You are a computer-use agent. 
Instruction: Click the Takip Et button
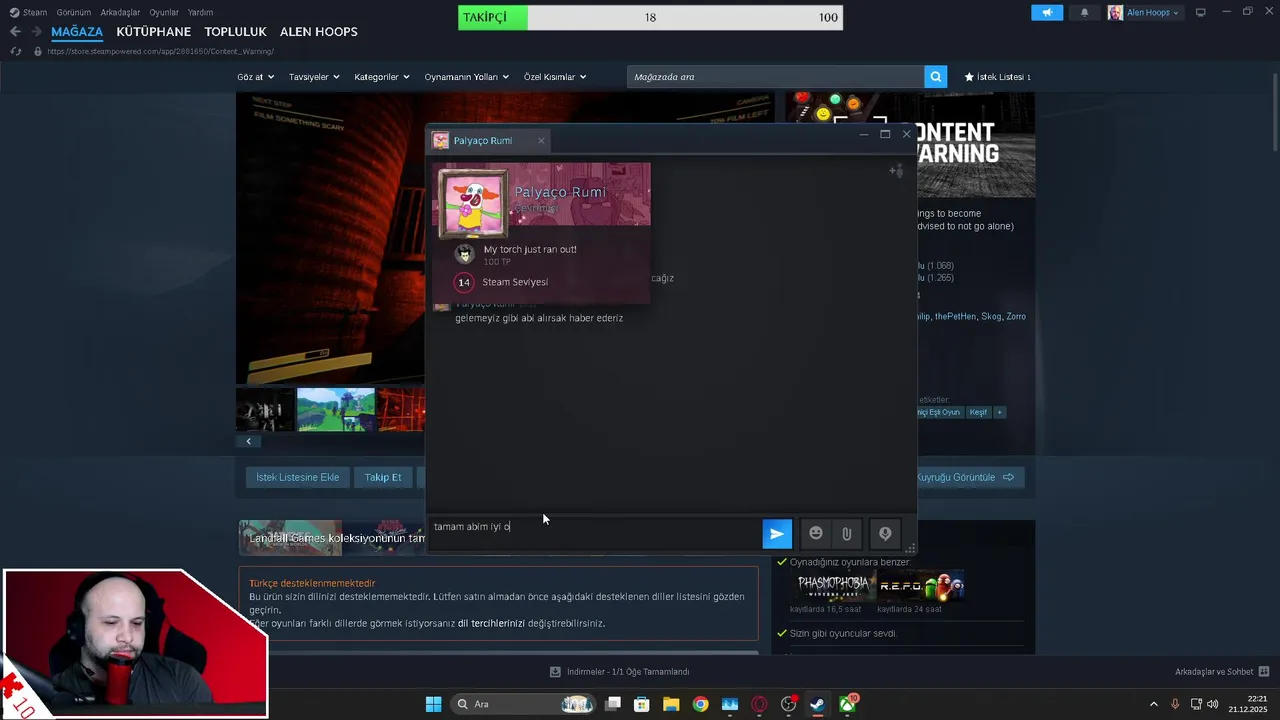pos(383,477)
